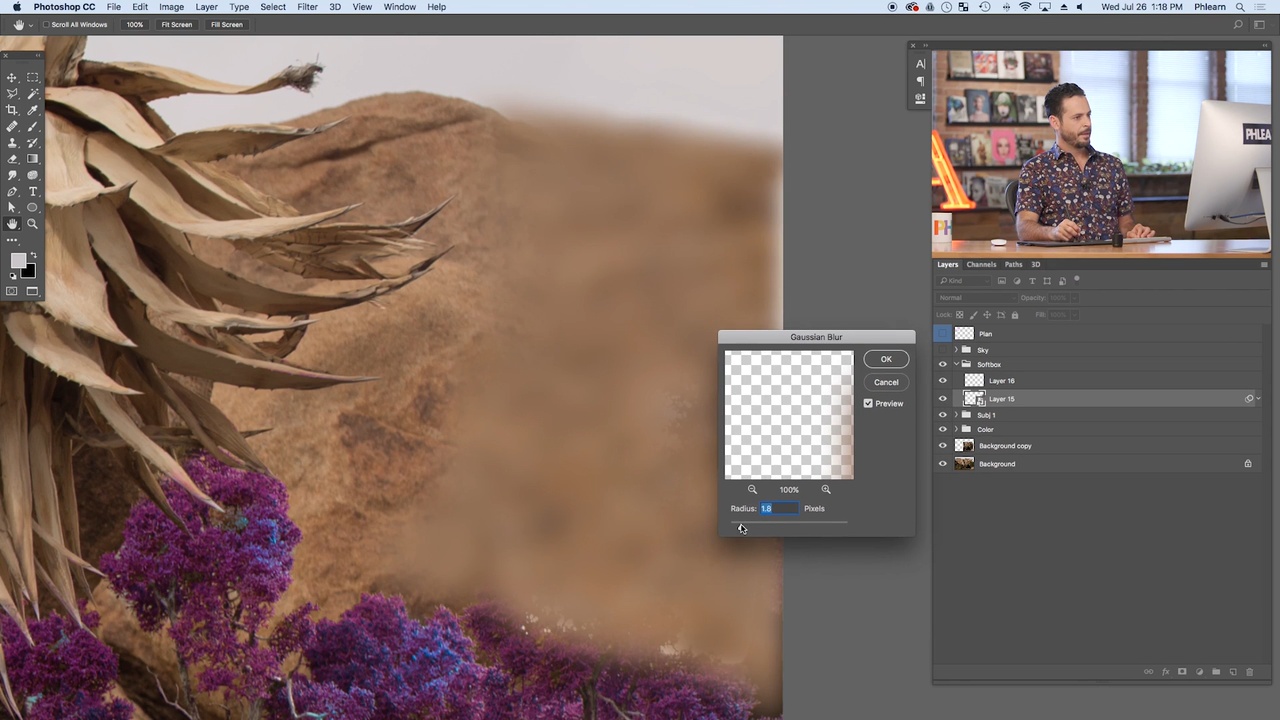Confirm Gaussian Blur with OK
The image size is (1280, 720).
click(x=886, y=359)
